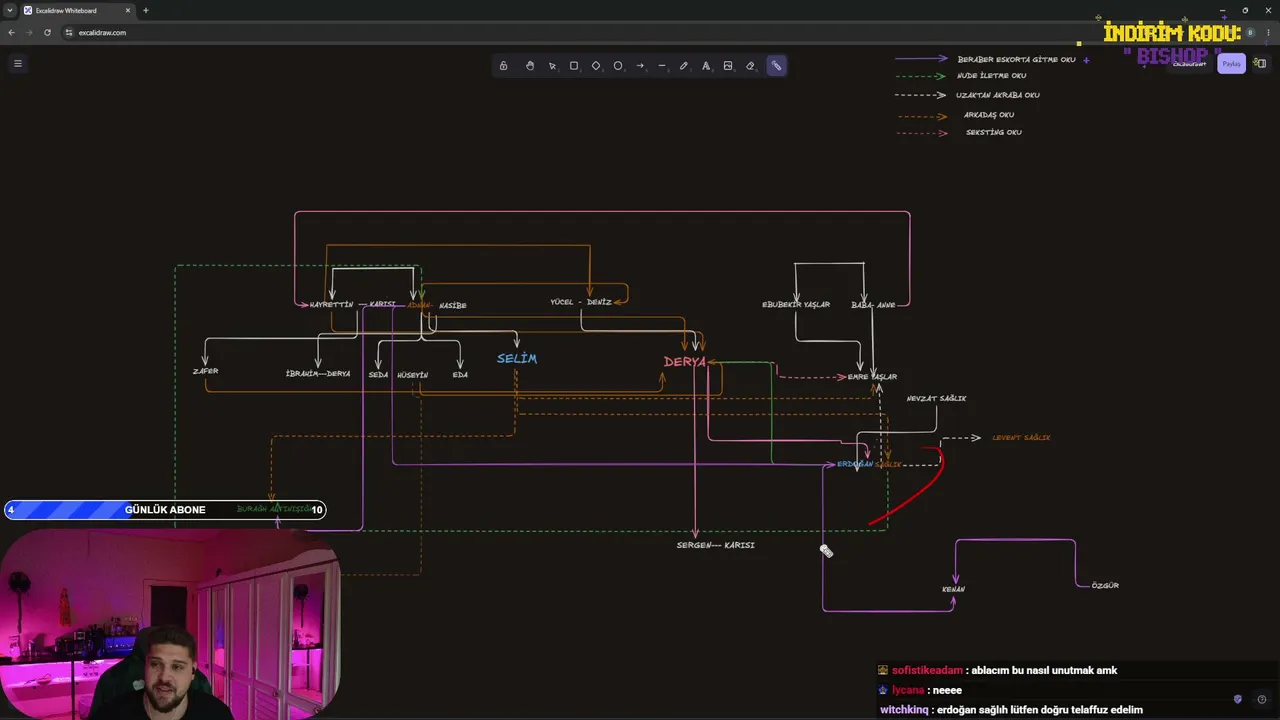
Task: Open the browser three-dot menu
Action: tap(1268, 33)
